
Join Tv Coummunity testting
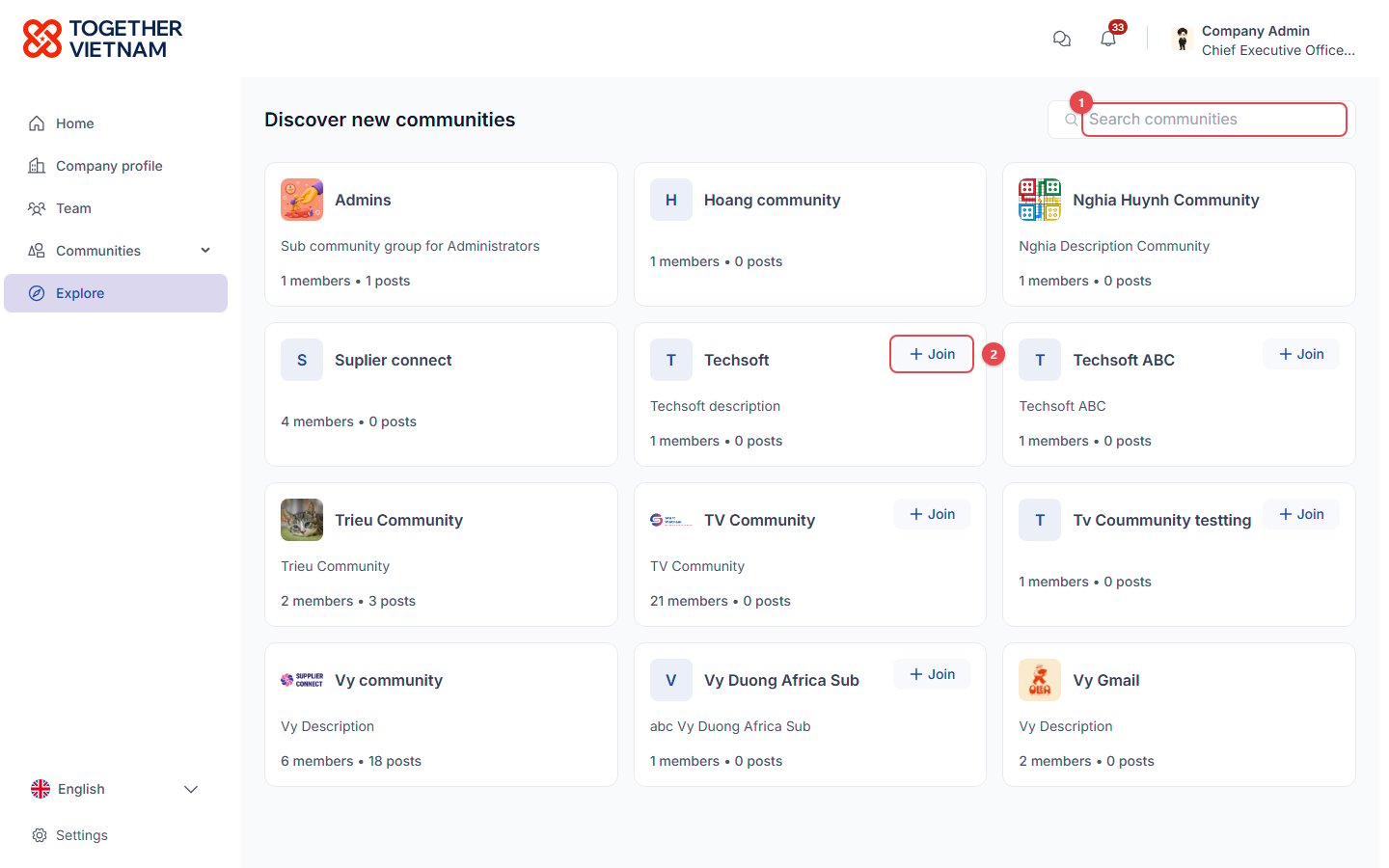click(1301, 514)
